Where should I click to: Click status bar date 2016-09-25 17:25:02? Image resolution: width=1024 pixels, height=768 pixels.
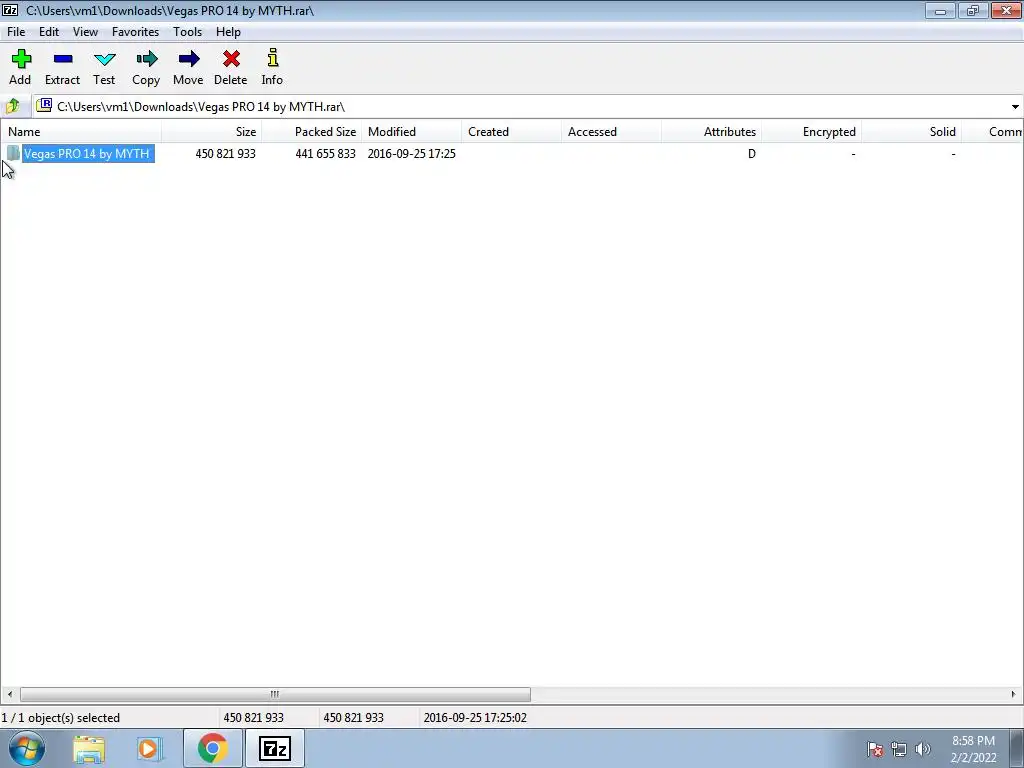475,717
